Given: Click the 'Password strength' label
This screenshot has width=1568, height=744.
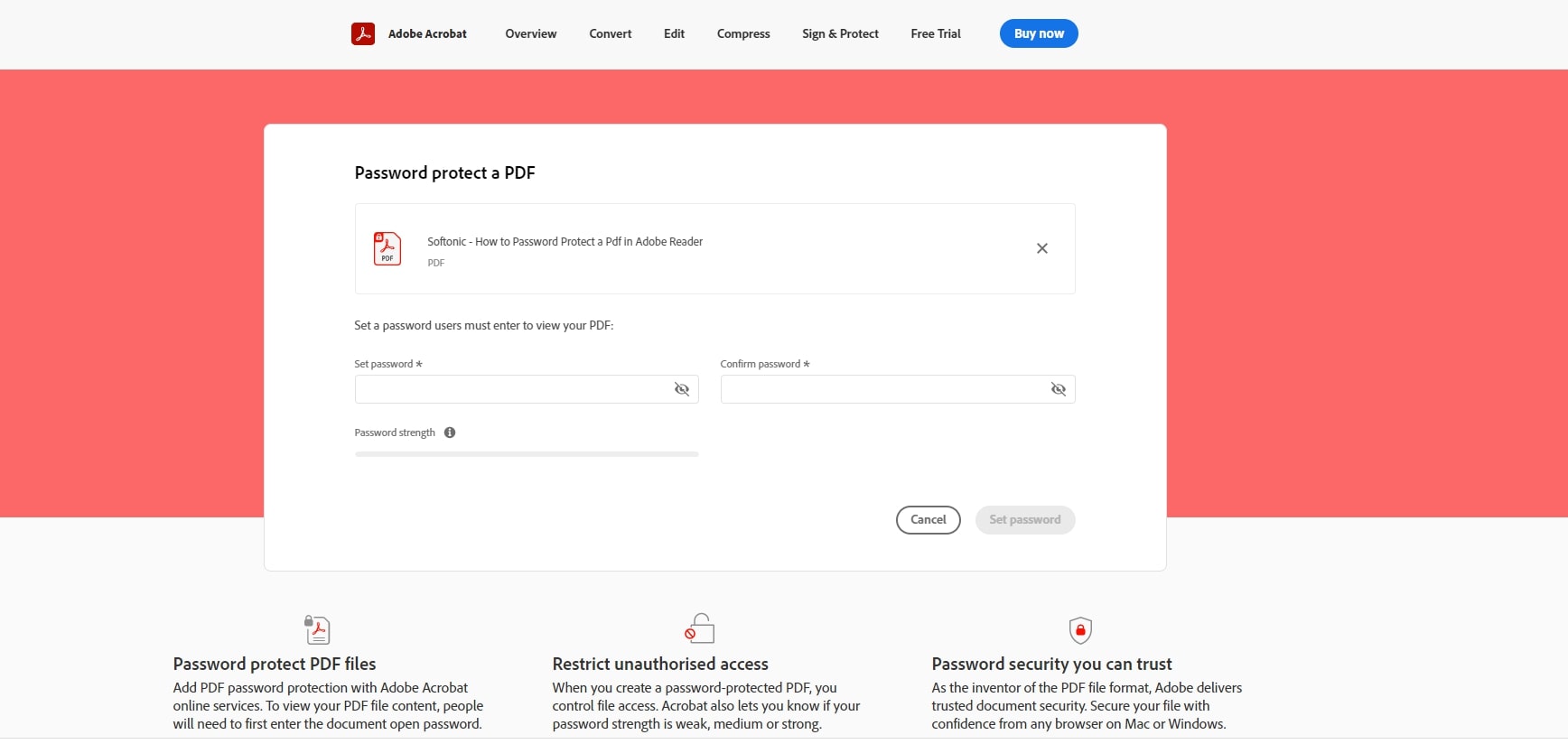Looking at the screenshot, I should 395,432.
